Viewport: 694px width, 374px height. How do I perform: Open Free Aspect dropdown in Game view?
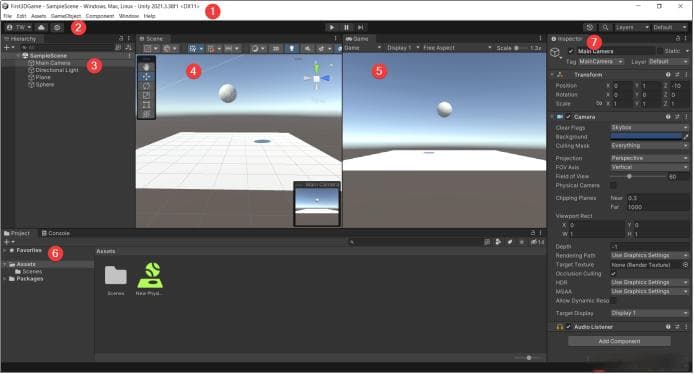tap(457, 48)
